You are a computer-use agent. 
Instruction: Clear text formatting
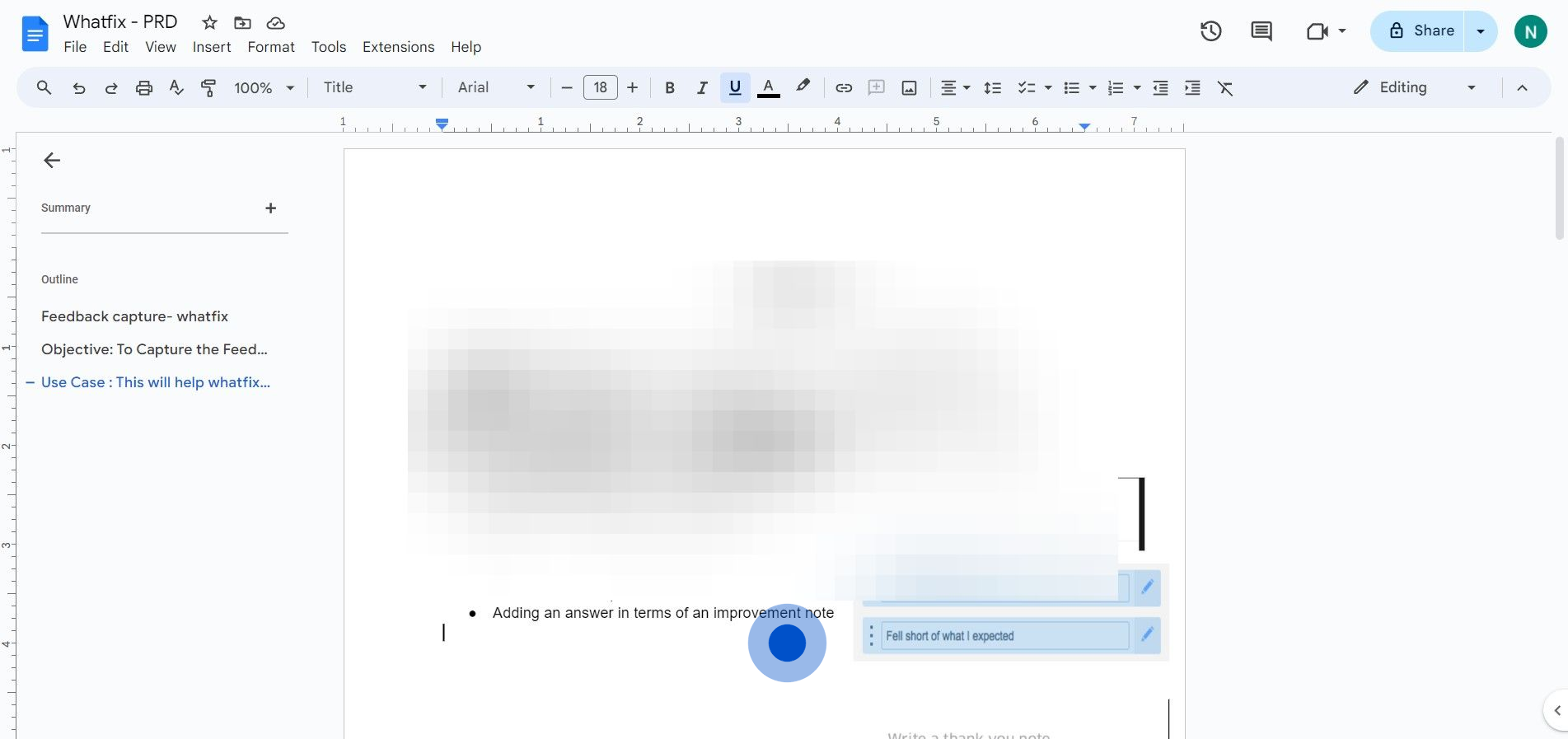pos(1225,87)
